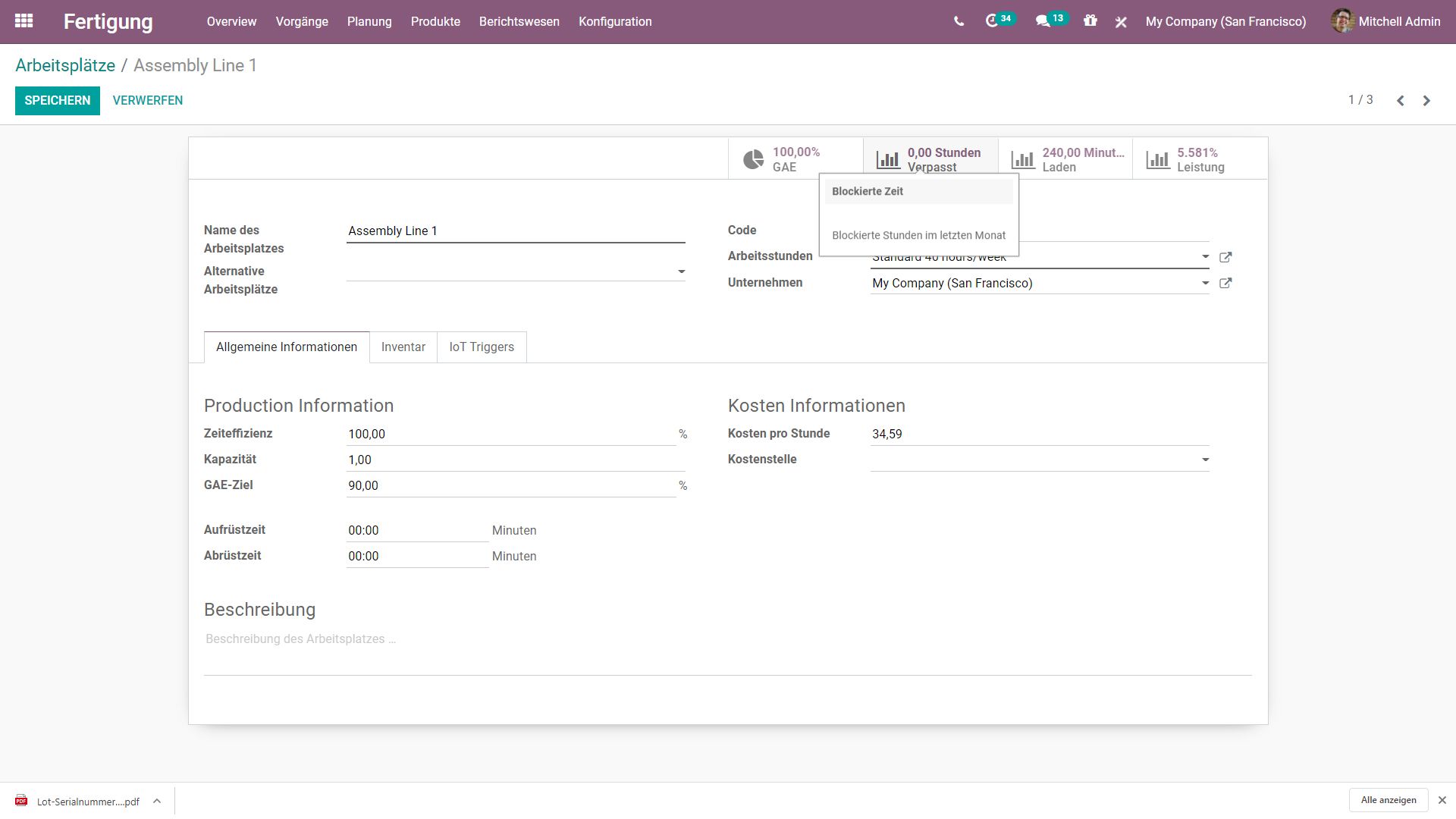The image size is (1456, 819).
Task: Click the SPEICHERN button
Action: pos(57,100)
